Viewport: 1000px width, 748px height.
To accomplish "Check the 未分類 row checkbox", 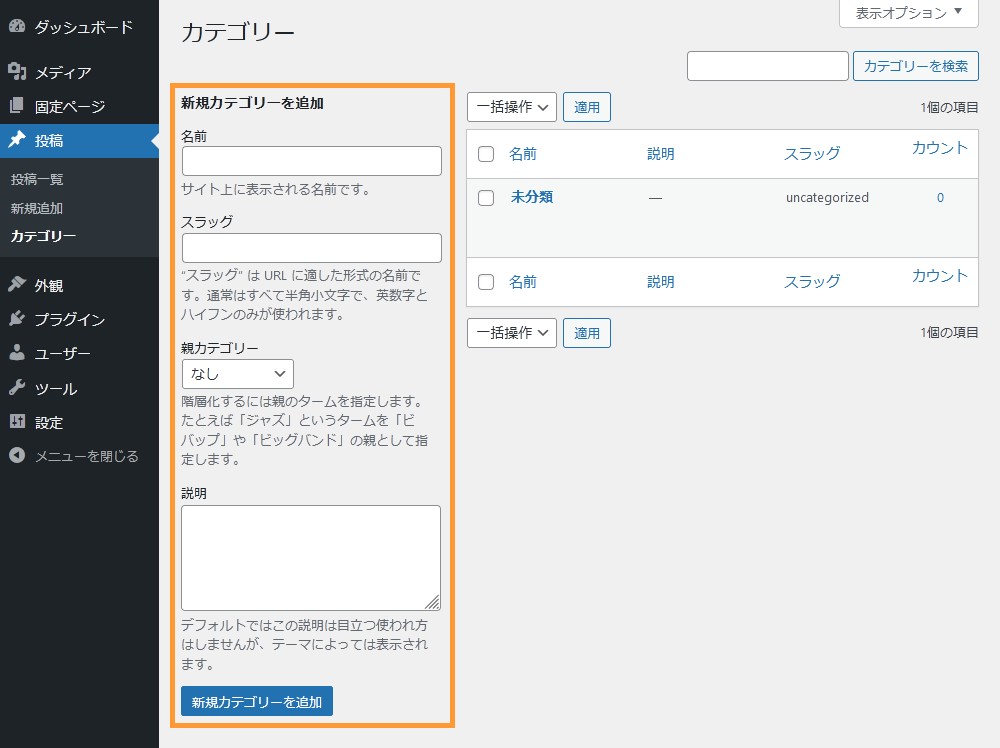I will point(486,197).
